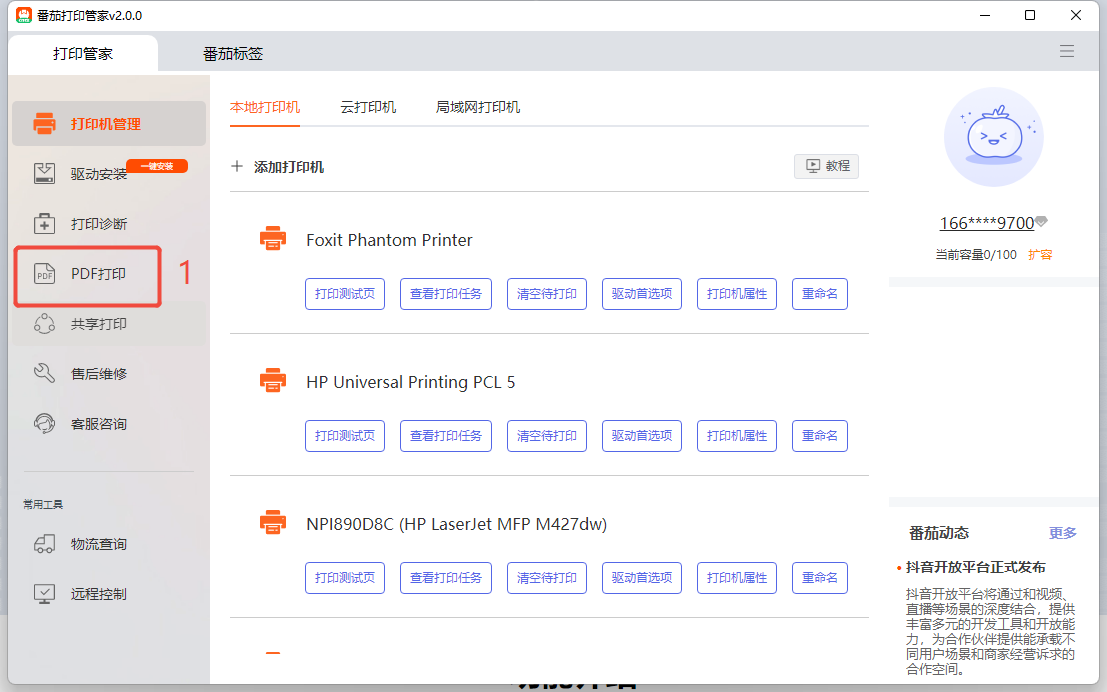Switch to the 番茄标签 tab
This screenshot has width=1107, height=692.
[233, 54]
